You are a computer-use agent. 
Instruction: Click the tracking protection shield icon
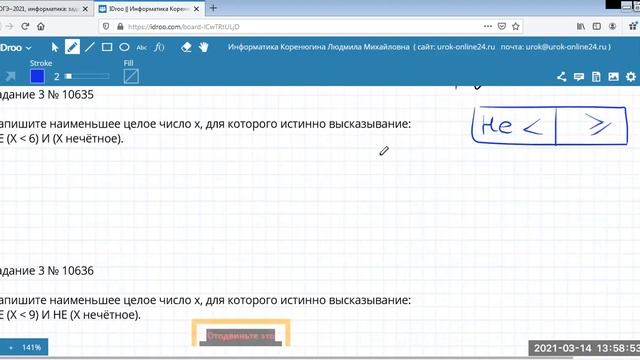tap(106, 27)
